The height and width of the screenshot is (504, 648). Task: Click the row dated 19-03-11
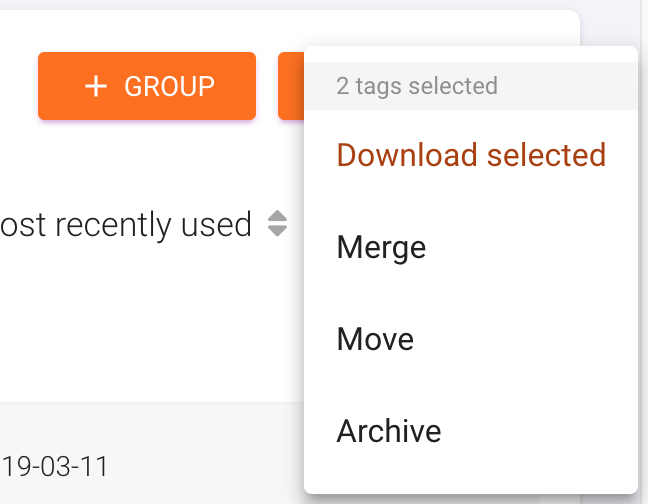click(55, 465)
